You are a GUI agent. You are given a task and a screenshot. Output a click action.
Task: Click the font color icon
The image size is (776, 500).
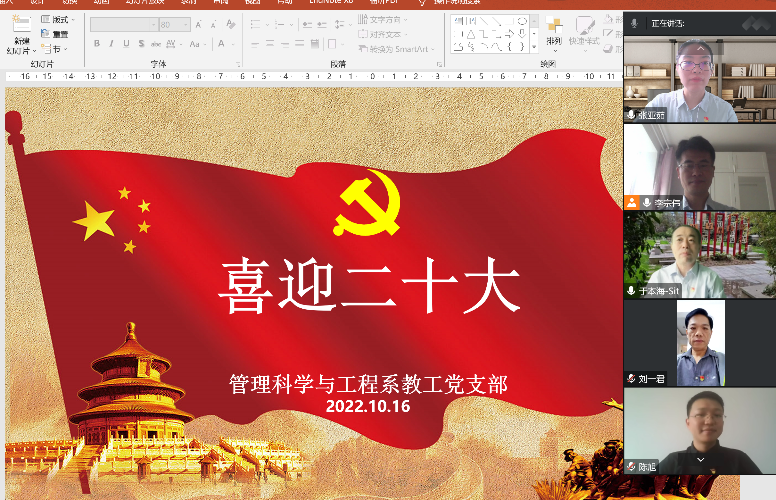coord(222,43)
